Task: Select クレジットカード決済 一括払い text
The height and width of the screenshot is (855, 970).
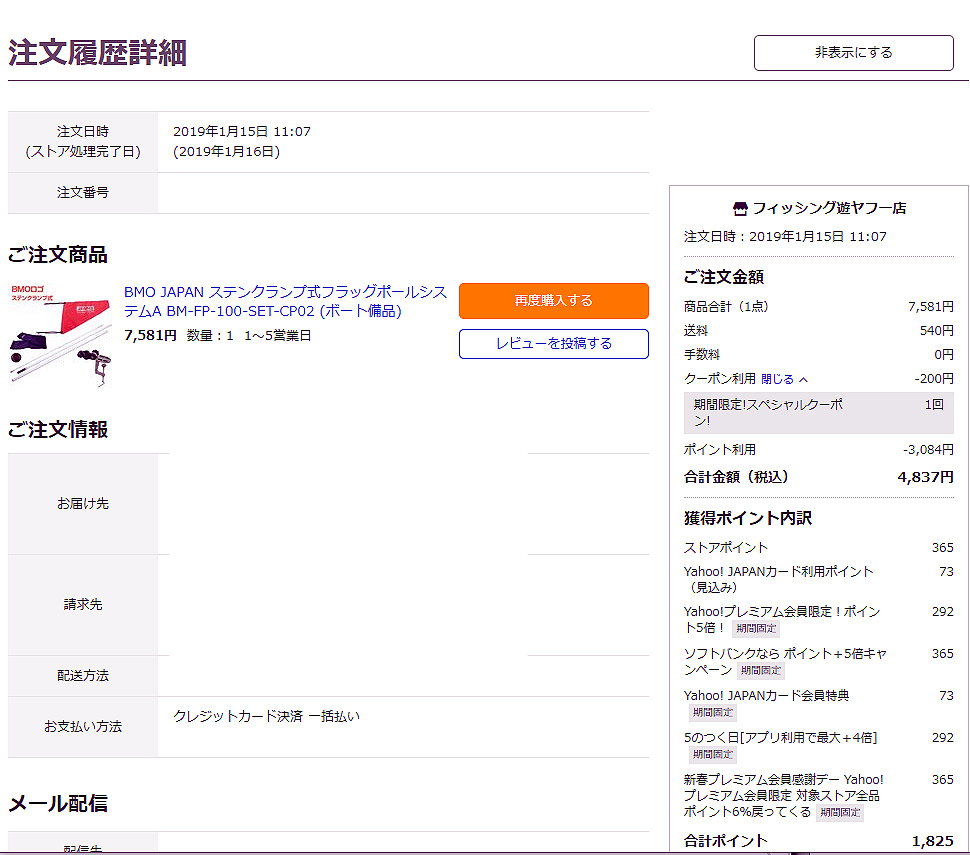Action: point(266,716)
